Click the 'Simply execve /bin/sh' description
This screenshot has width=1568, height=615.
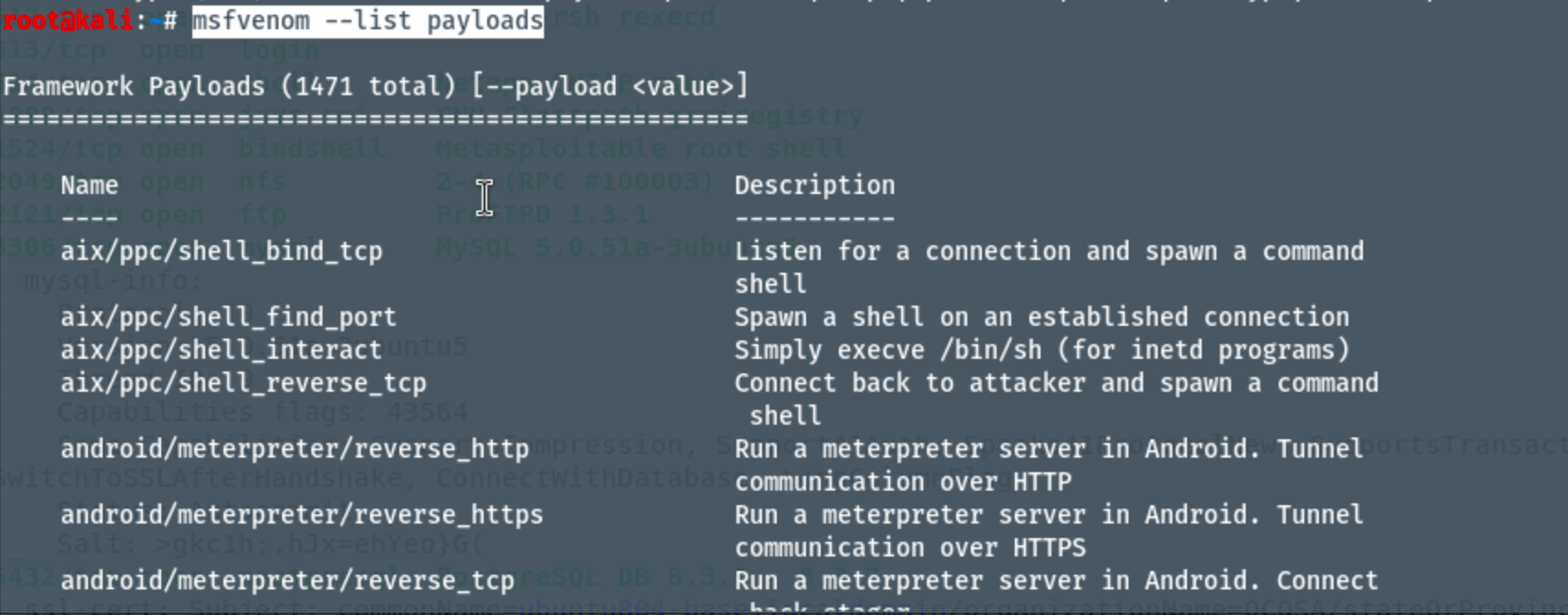1041,350
